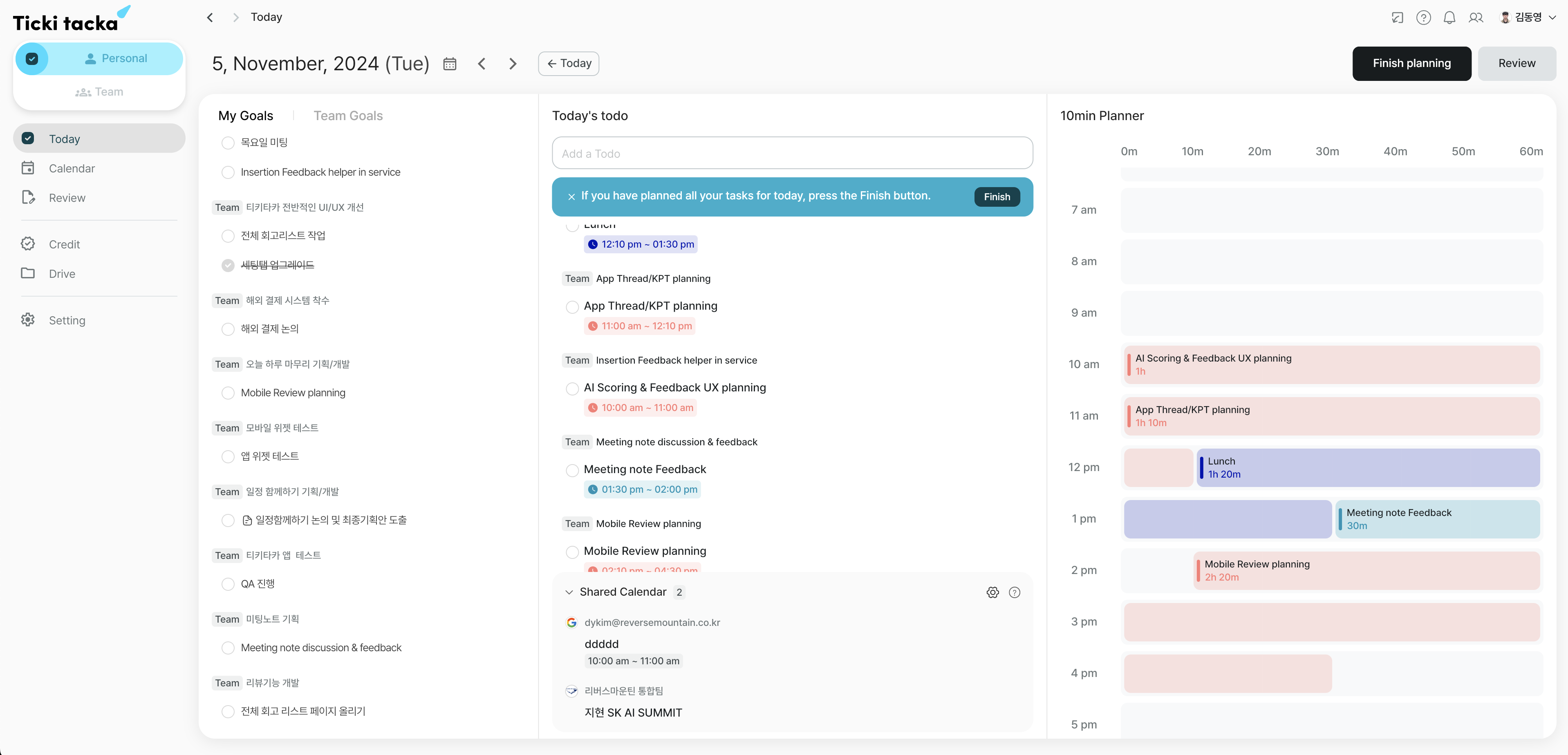Click user avatar 김동영
Viewport: 1568px width, 755px height.
click(1505, 18)
